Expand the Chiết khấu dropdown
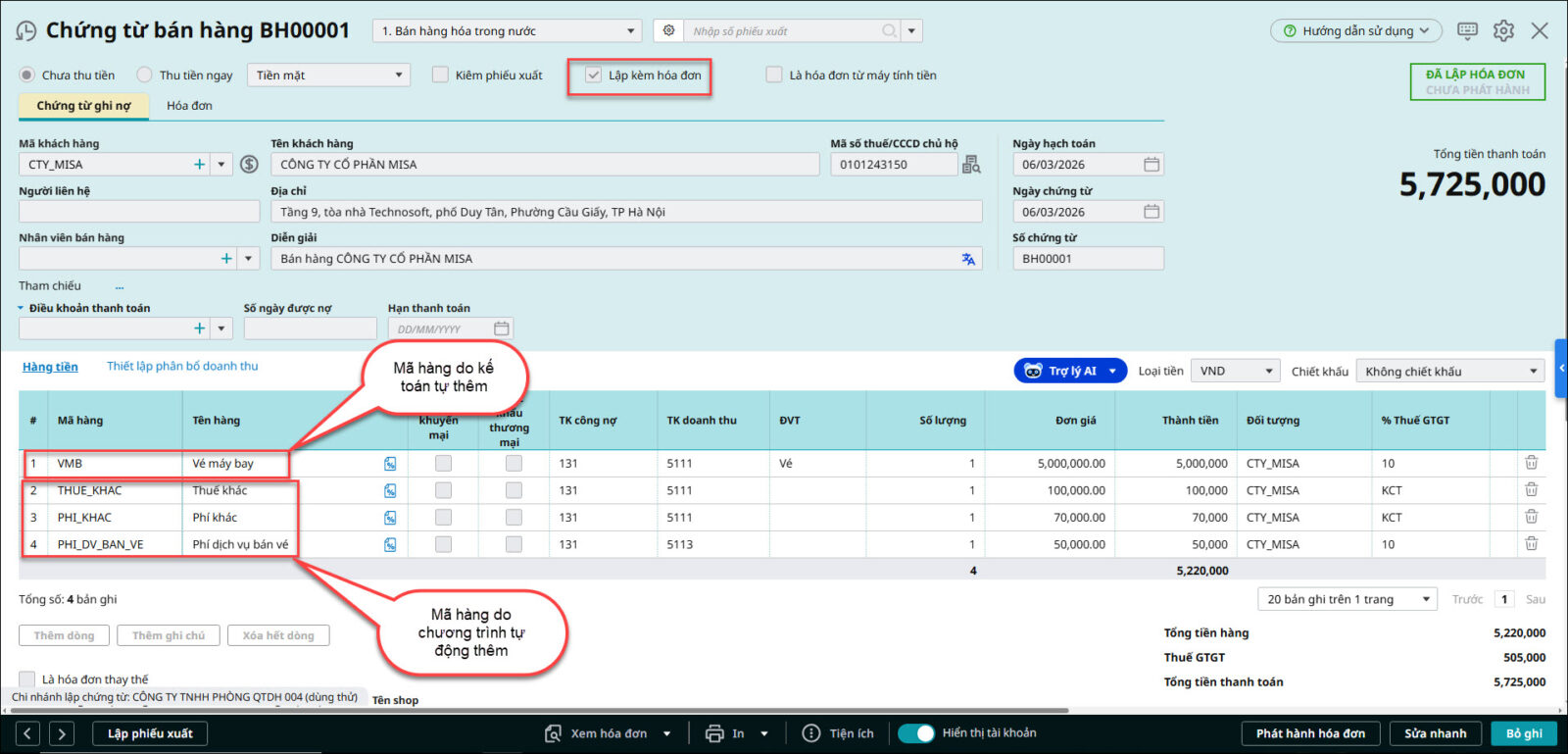The height and width of the screenshot is (754, 1568). click(1450, 372)
